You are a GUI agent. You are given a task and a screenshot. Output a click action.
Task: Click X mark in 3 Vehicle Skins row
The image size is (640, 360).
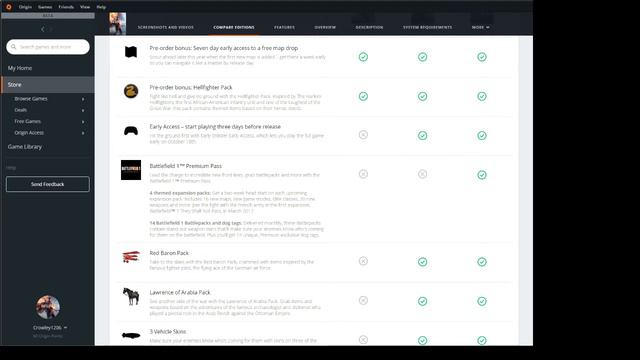pos(363,340)
